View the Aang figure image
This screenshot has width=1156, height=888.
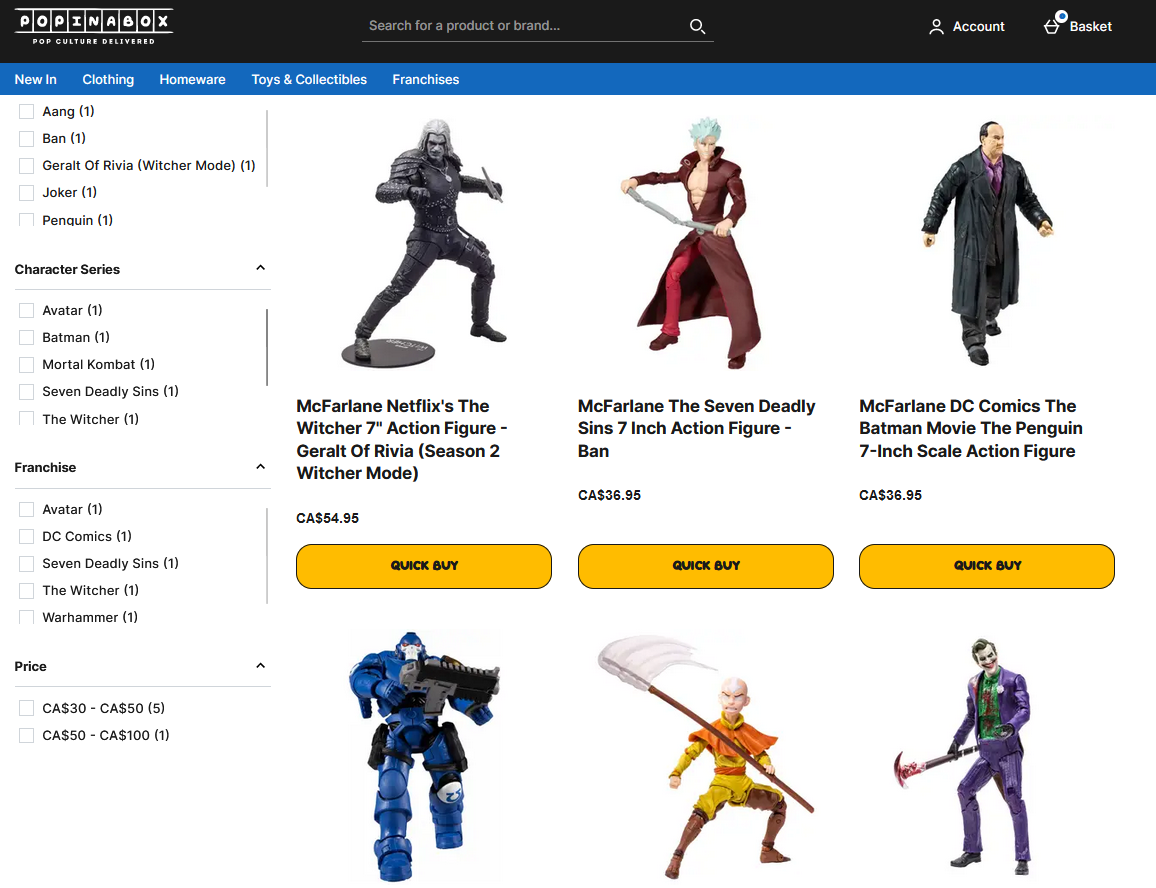(x=706, y=757)
